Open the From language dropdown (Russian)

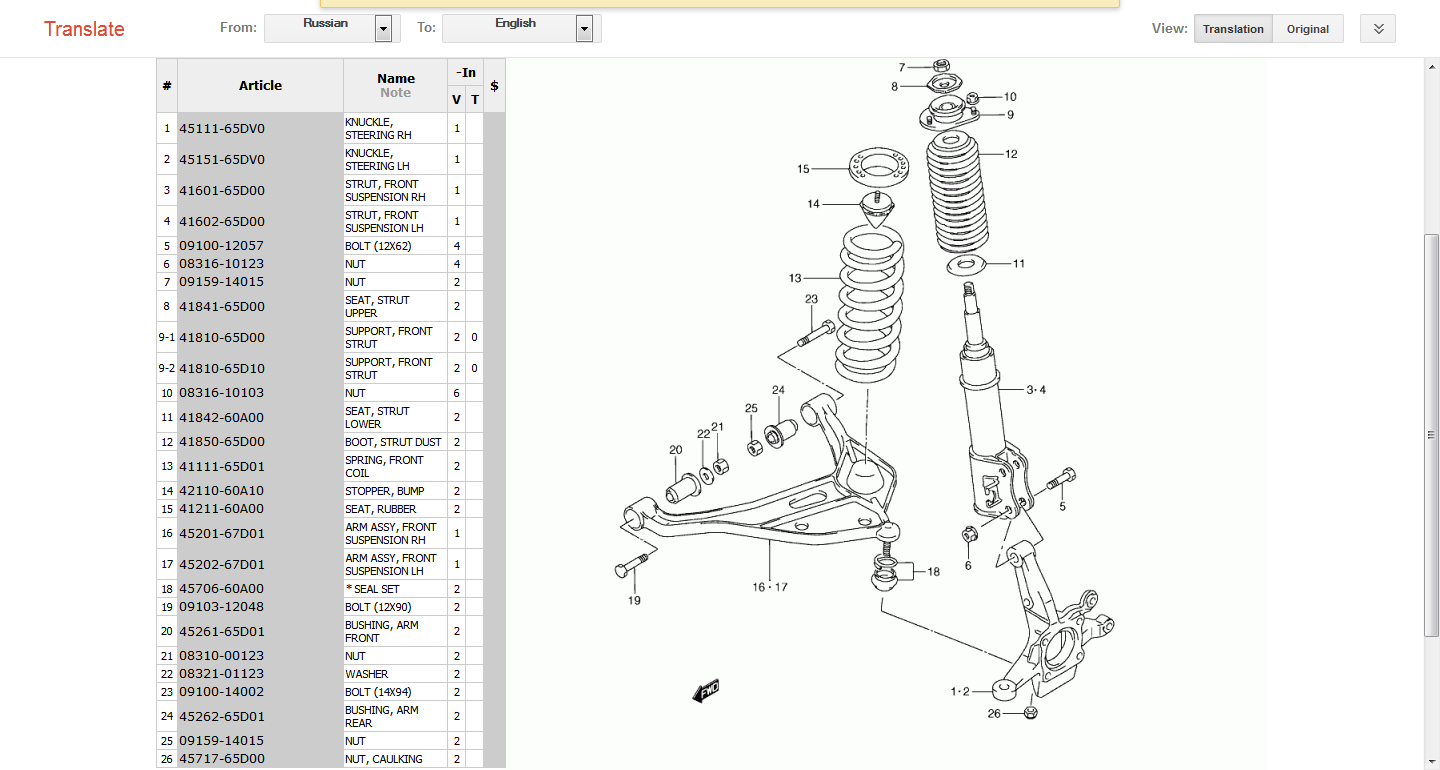(x=332, y=28)
